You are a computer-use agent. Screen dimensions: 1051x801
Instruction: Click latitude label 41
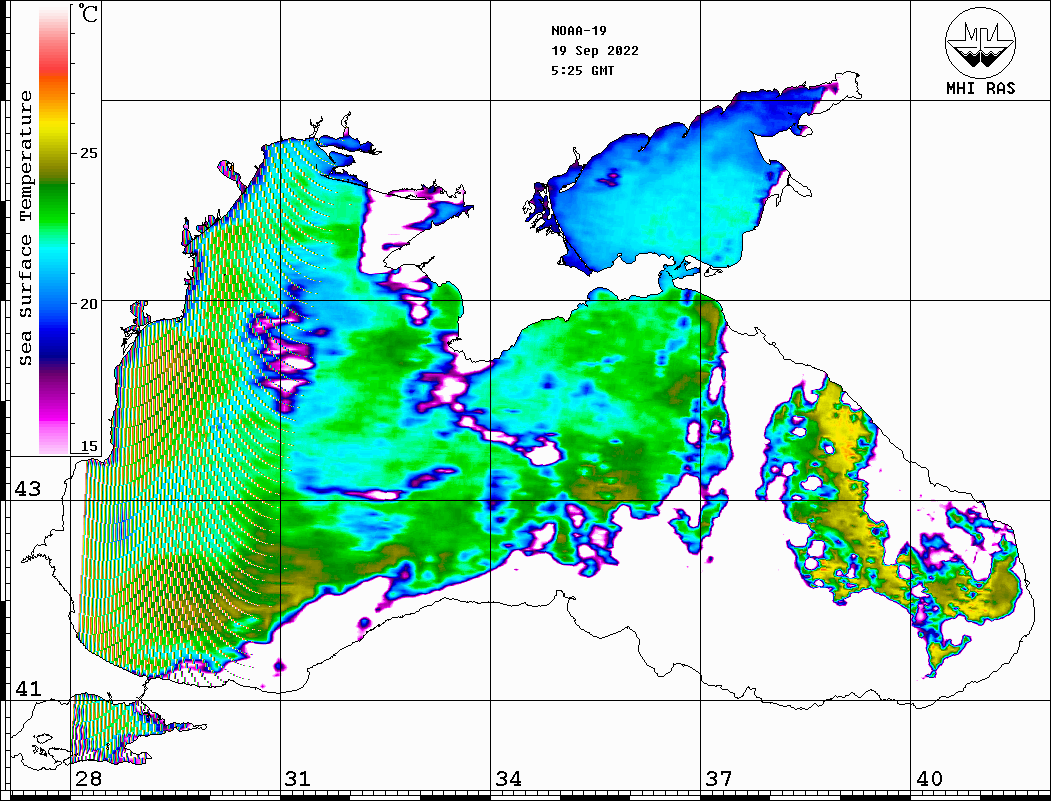(x=27, y=688)
